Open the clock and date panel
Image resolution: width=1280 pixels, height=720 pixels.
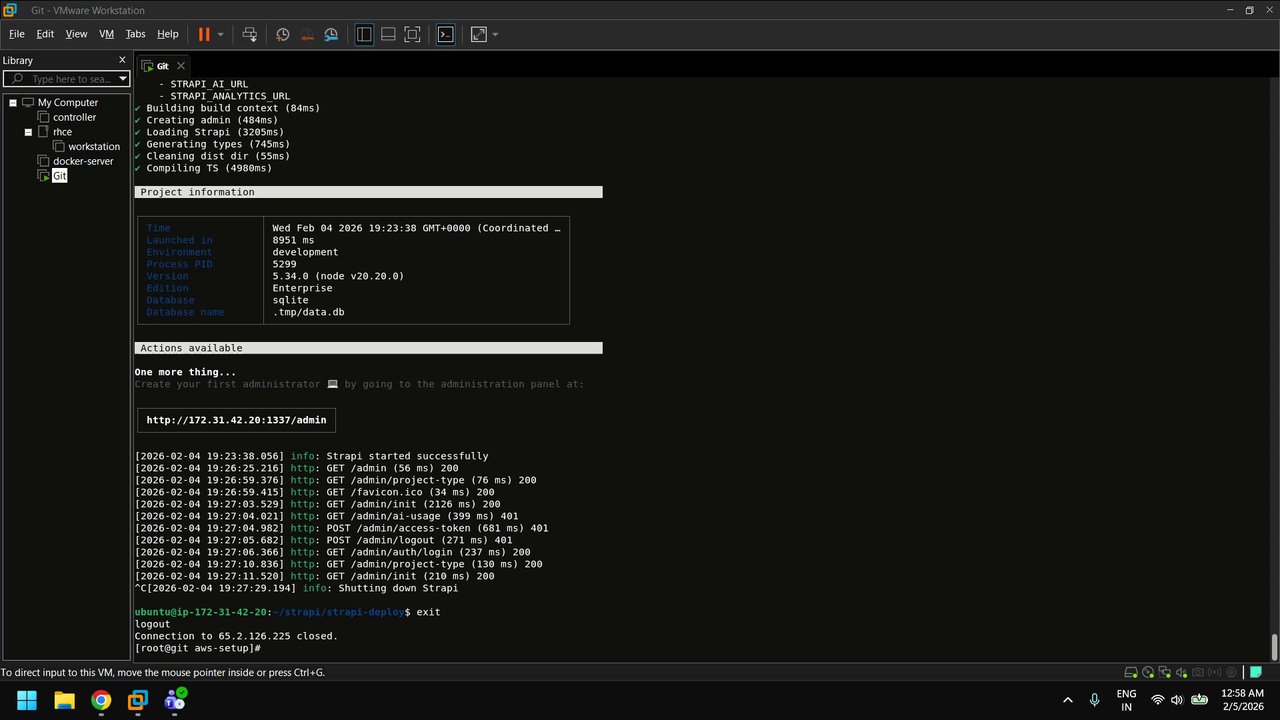click(x=1241, y=700)
